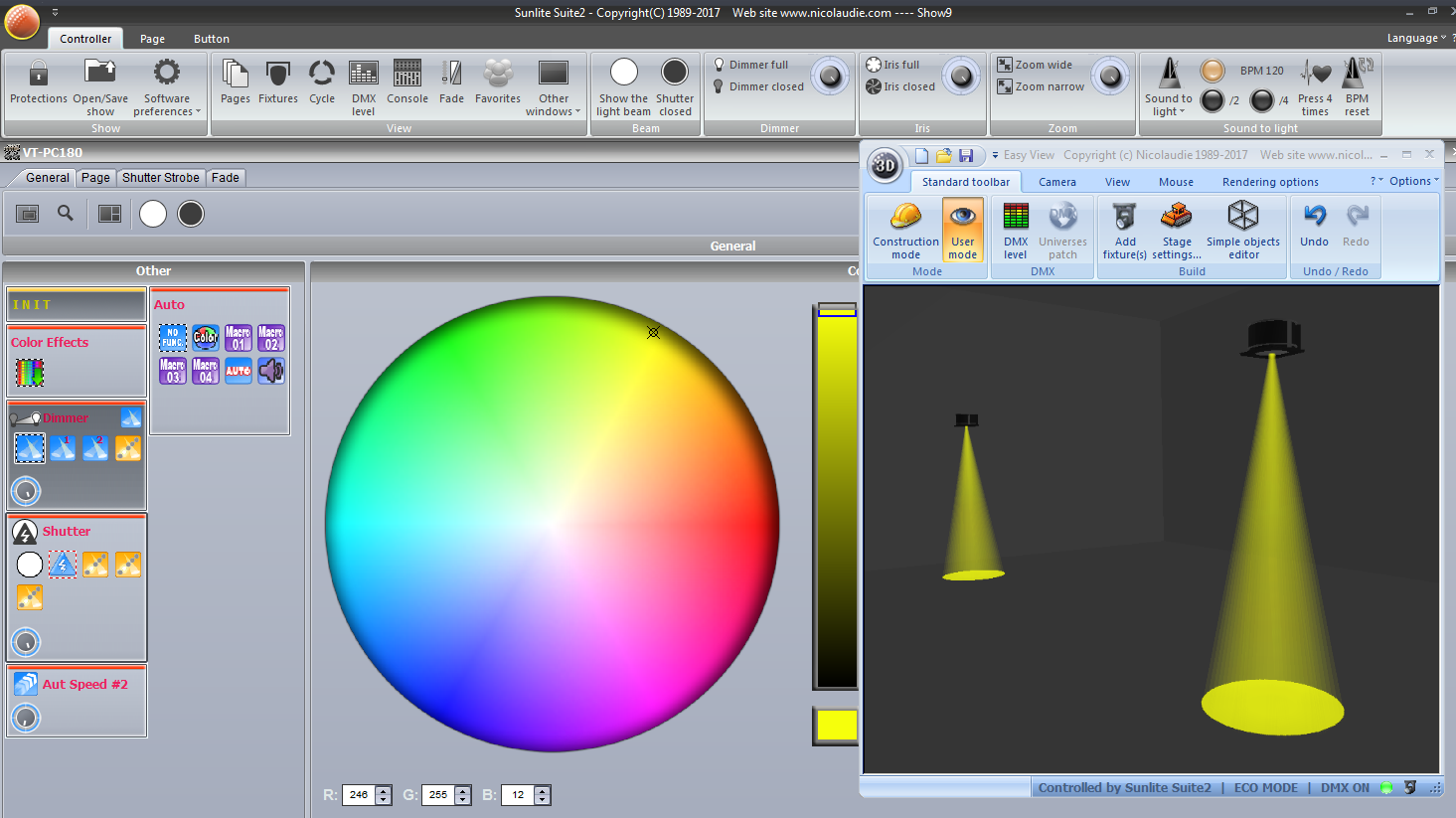The width and height of the screenshot is (1456, 818).
Task: Toggle Shutter closed in Beam group
Action: (675, 86)
